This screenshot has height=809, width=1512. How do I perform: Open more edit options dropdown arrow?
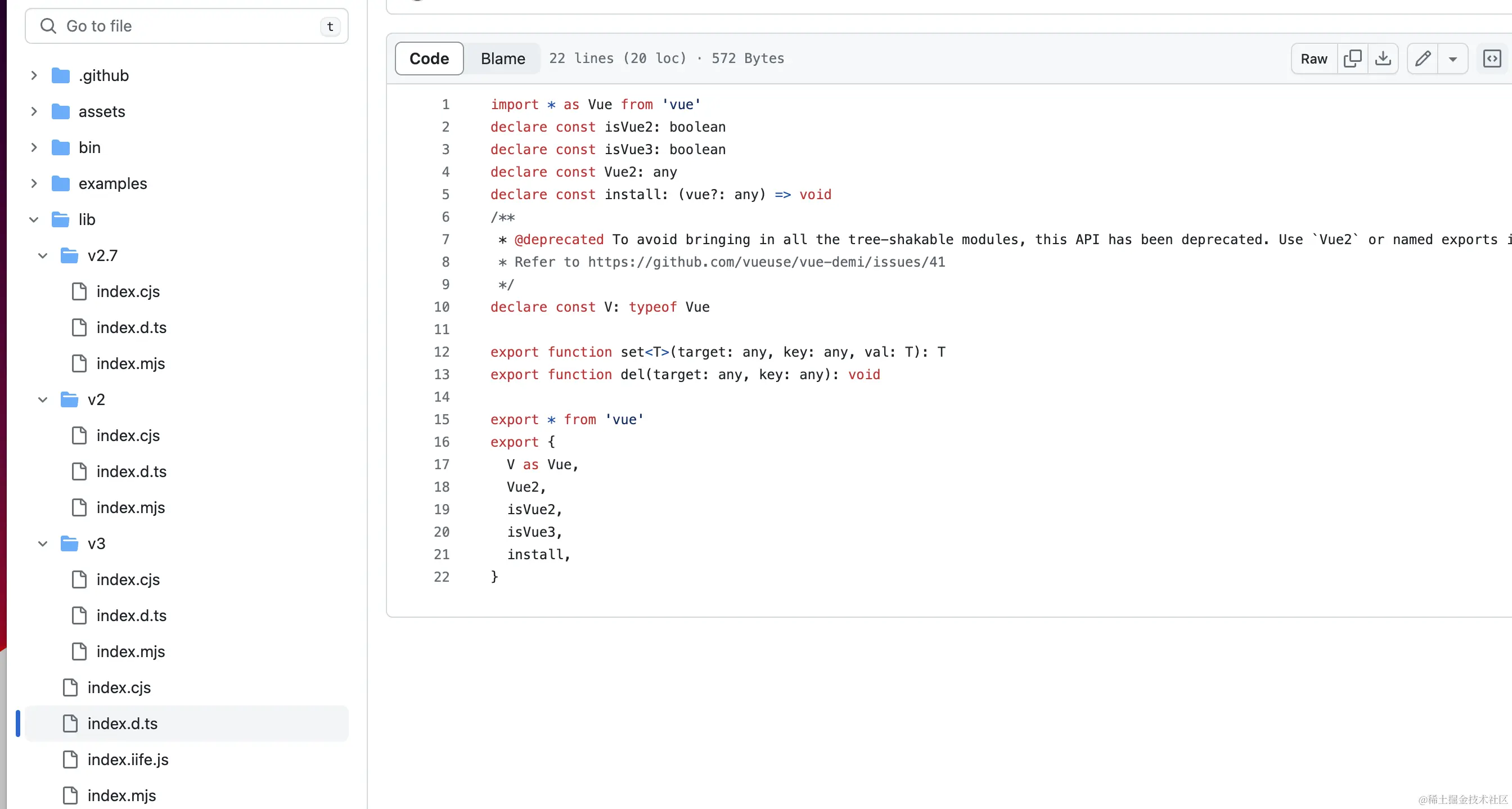pos(1453,59)
